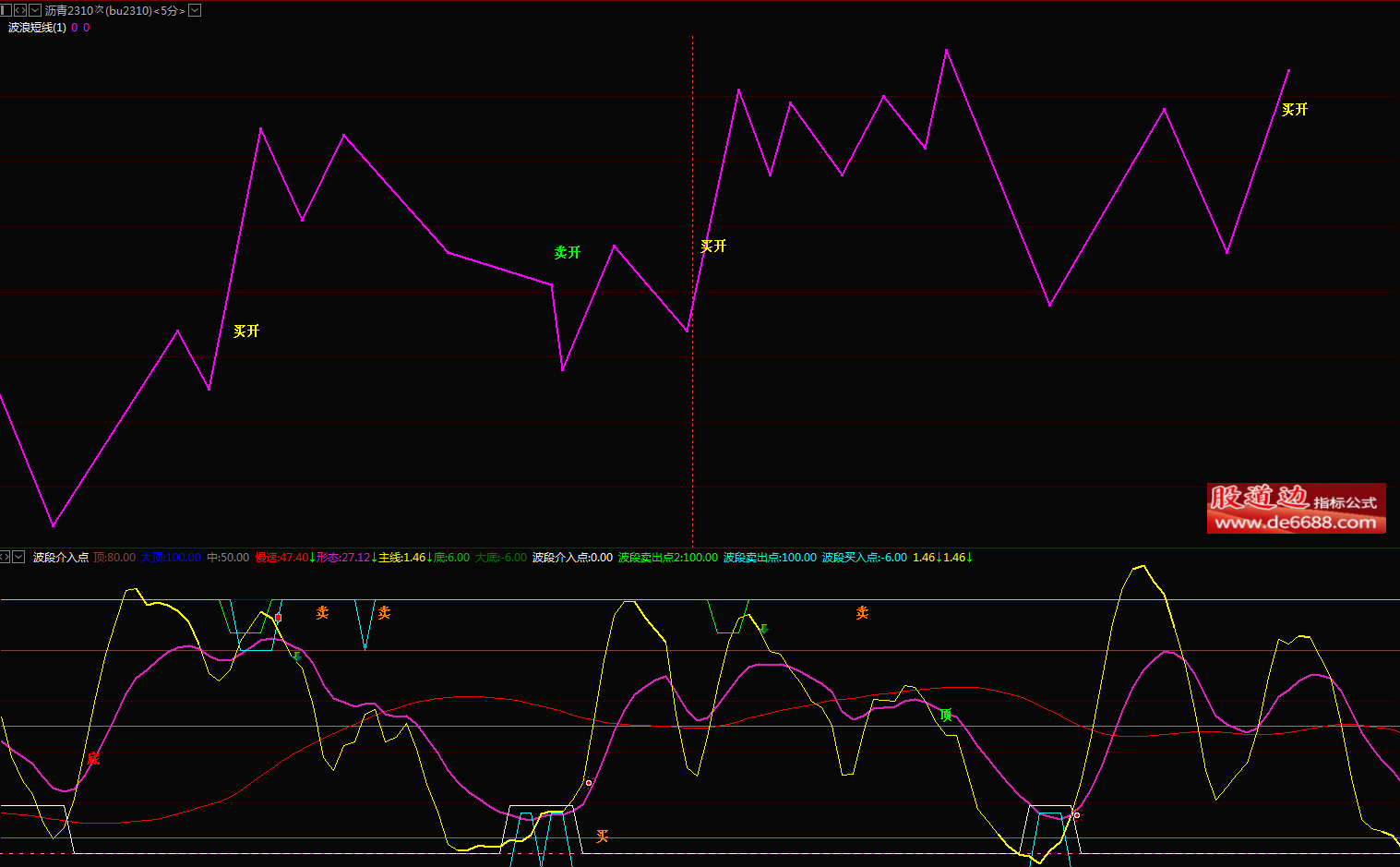Click the 波段卖出点:100.00 value label
The height and width of the screenshot is (867, 1400).
770,558
